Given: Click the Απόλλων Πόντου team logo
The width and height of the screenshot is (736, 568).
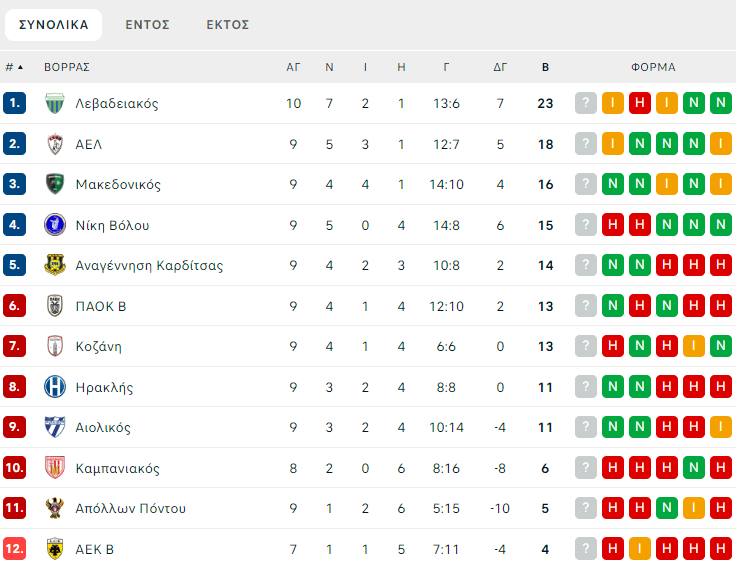Looking at the screenshot, I should 55,508.
